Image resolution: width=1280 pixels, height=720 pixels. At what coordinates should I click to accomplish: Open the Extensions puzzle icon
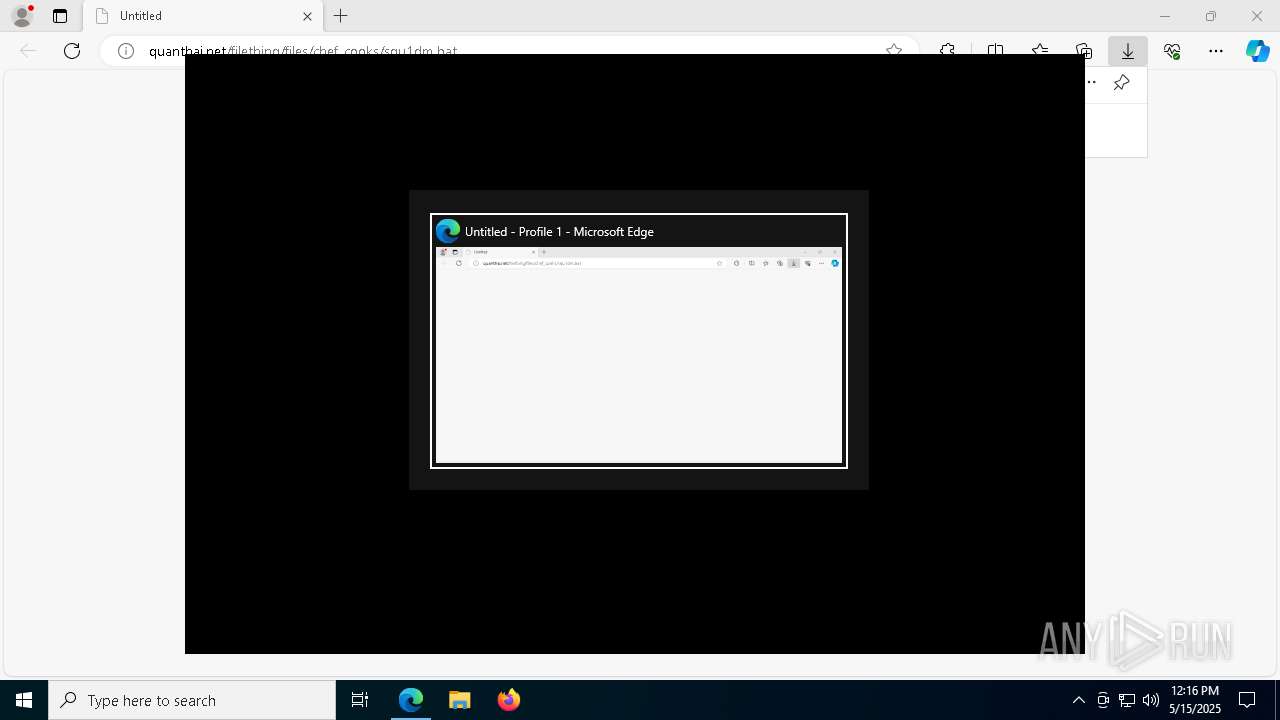(947, 51)
